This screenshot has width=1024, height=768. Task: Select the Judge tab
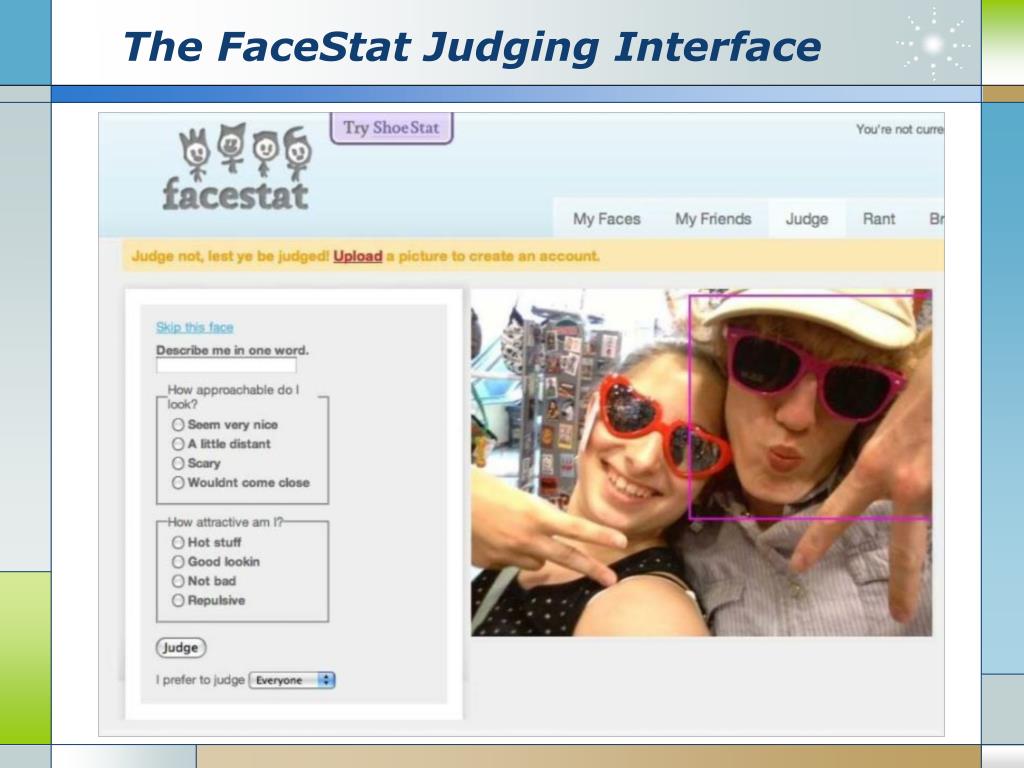(807, 219)
